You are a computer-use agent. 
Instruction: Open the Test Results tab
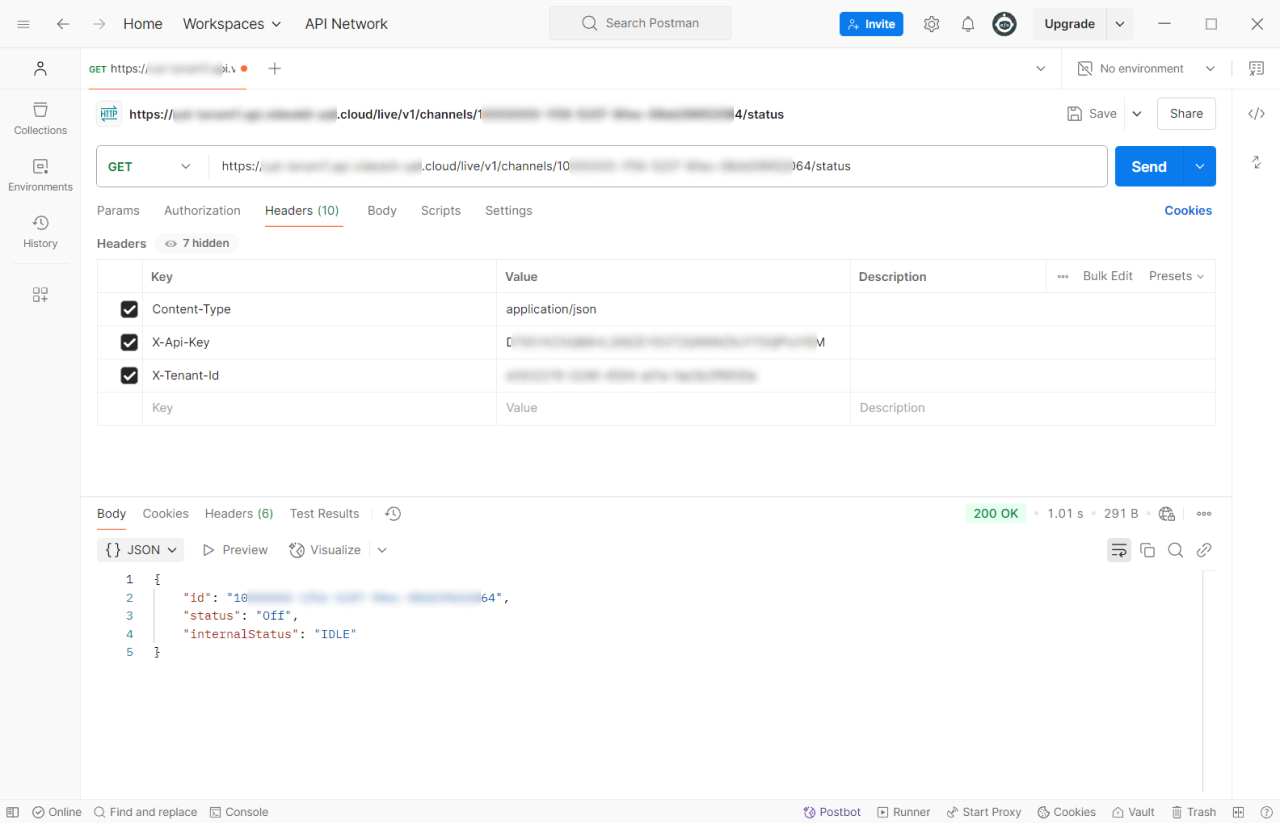[x=324, y=514]
